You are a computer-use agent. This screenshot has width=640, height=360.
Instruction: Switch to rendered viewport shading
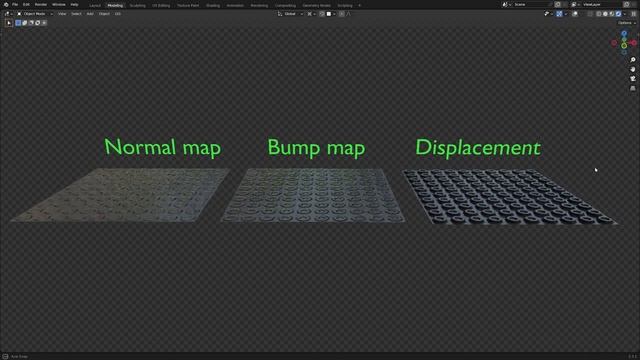click(x=618, y=14)
